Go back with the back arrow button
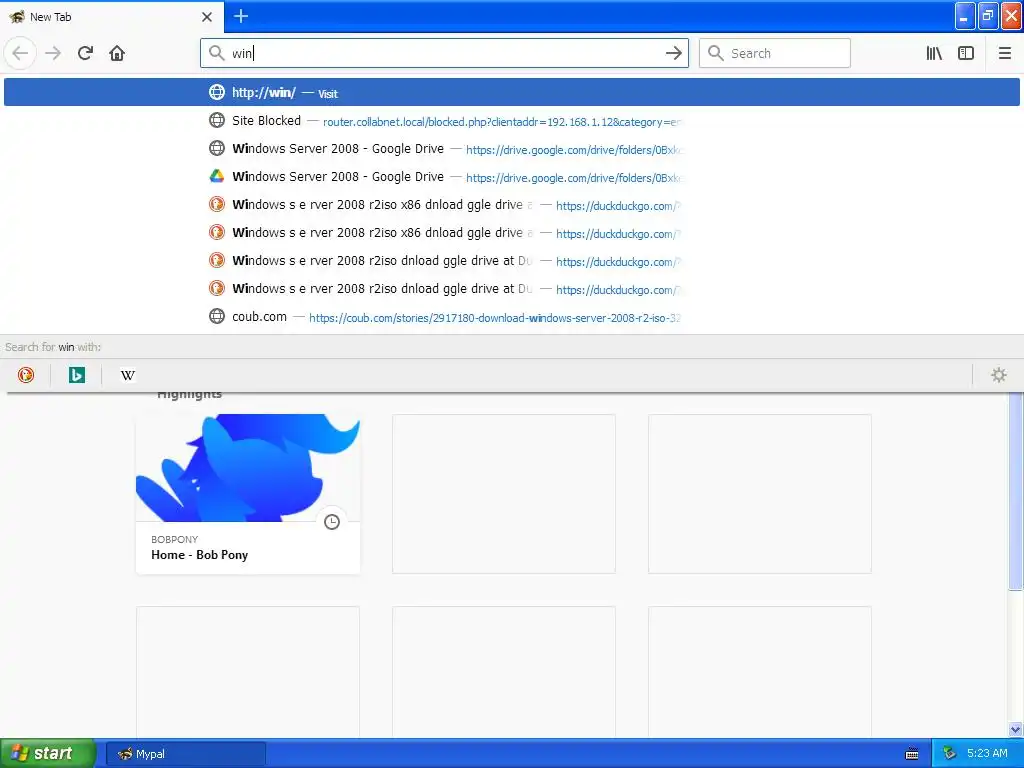 coord(20,53)
